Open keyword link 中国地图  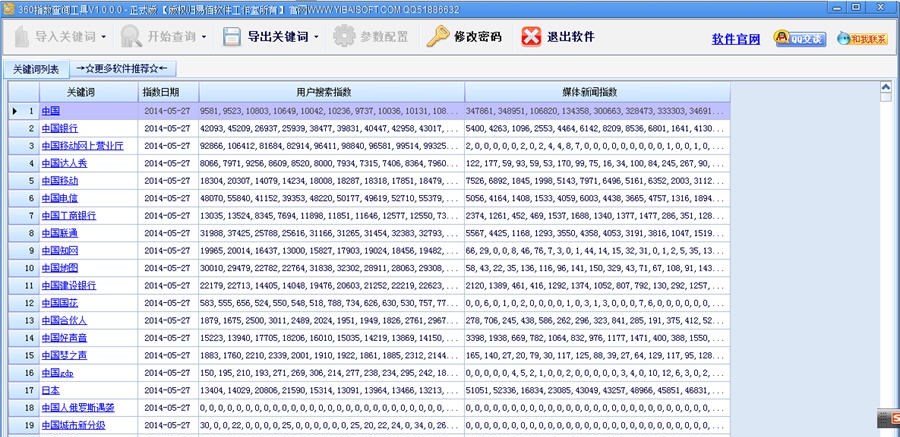[x=60, y=268]
